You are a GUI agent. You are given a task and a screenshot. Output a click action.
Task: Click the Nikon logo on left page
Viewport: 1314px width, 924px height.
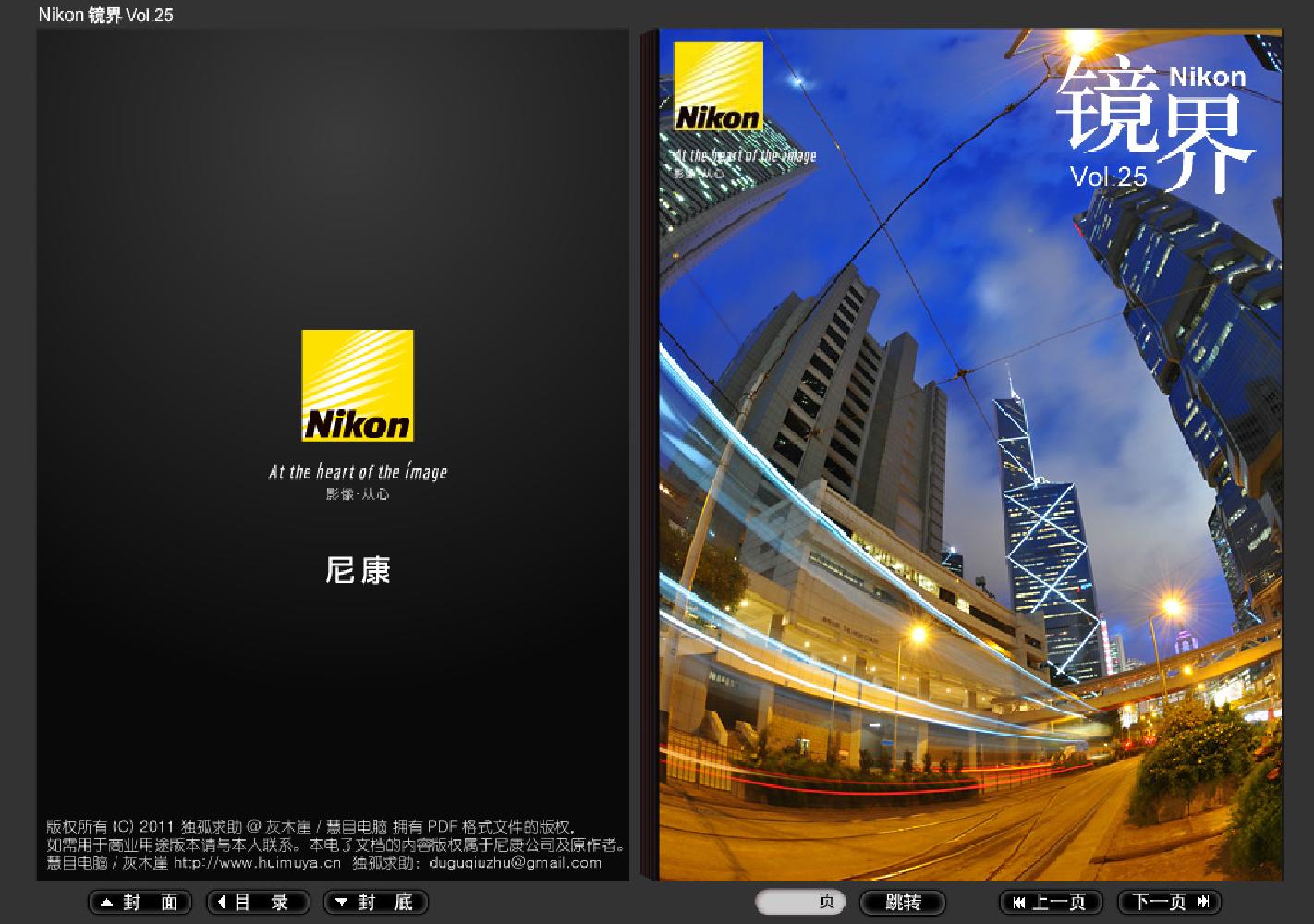coord(358,385)
